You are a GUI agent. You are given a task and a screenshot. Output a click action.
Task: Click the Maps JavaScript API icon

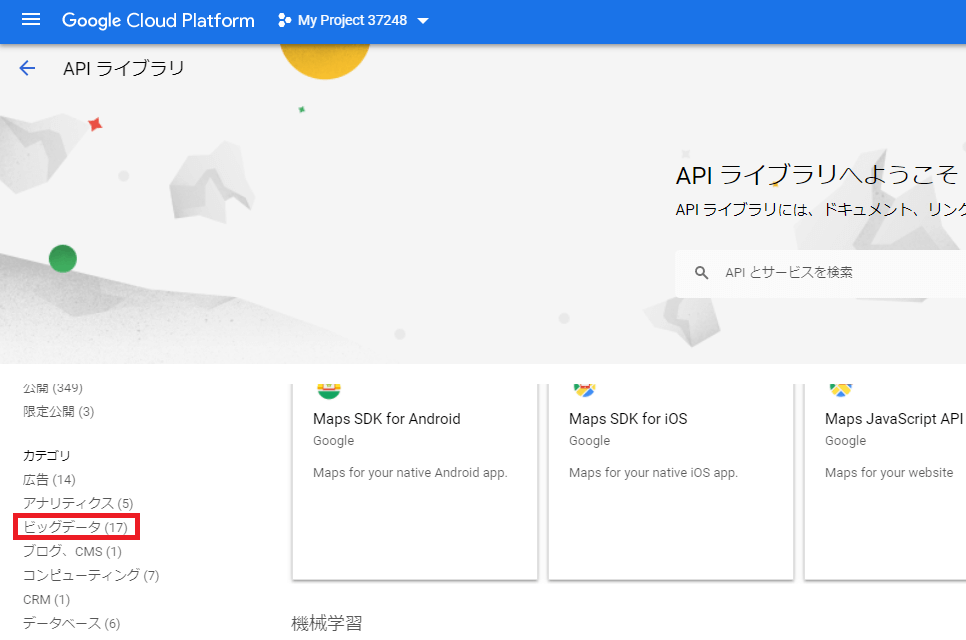click(840, 390)
